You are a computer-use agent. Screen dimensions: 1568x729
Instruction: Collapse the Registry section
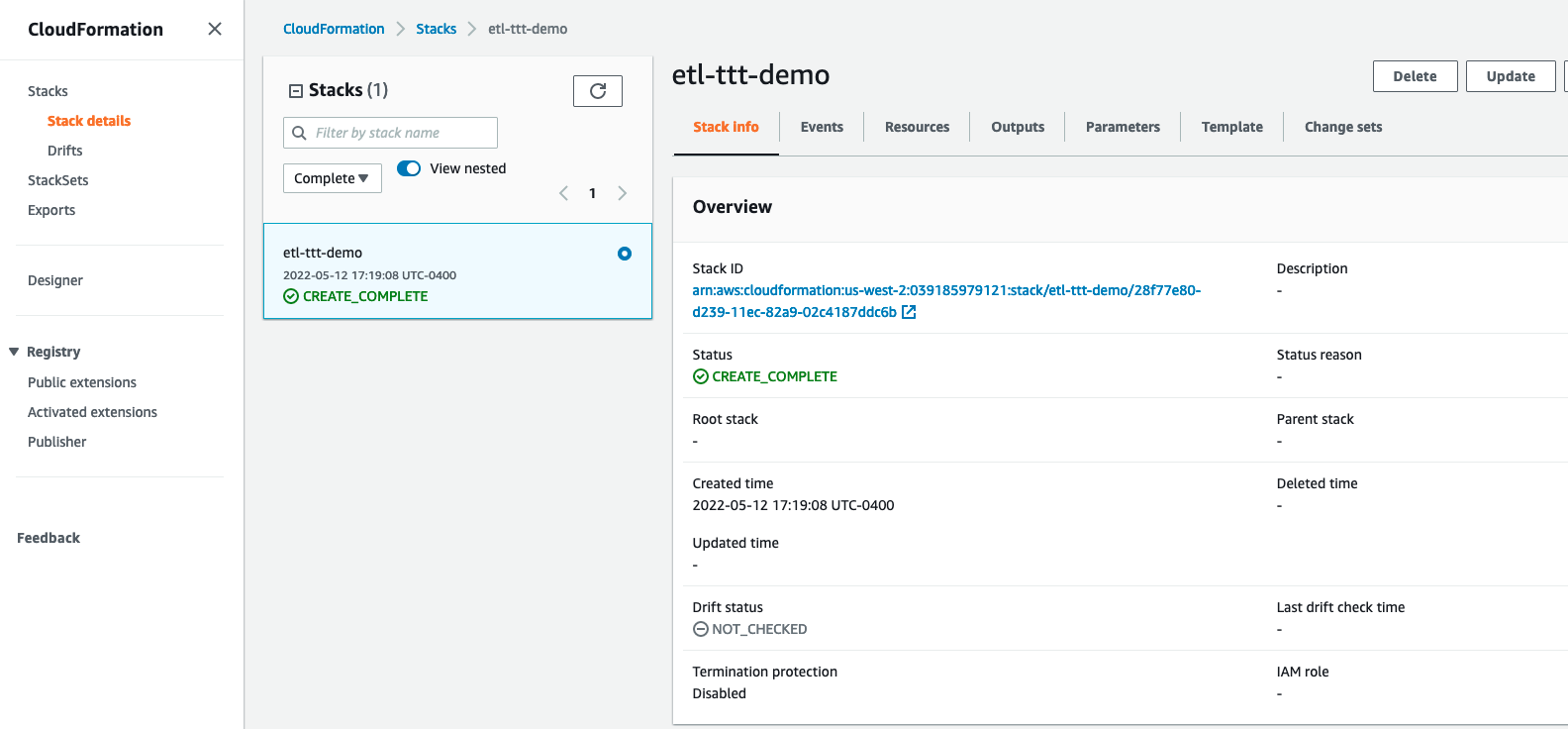(14, 352)
